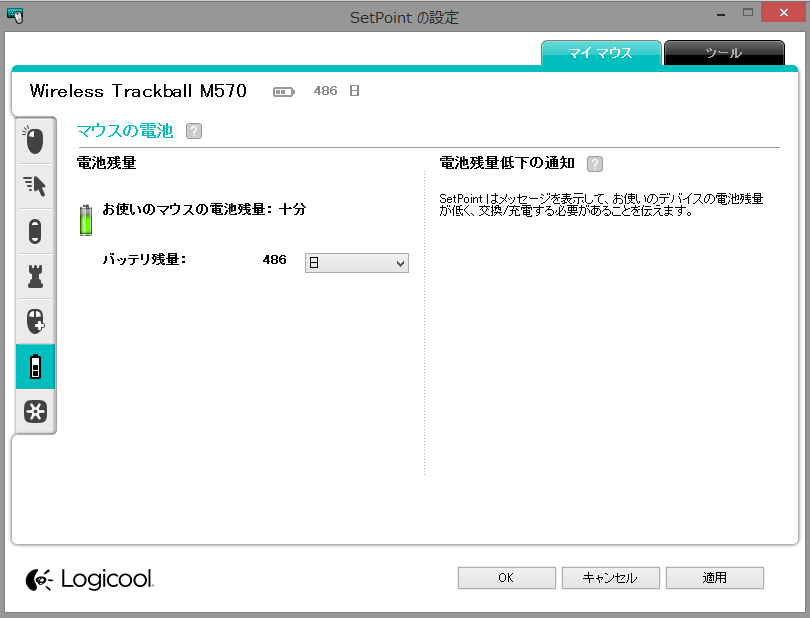This screenshot has width=810, height=618.
Task: Click the キャンセル button
Action: 611,578
